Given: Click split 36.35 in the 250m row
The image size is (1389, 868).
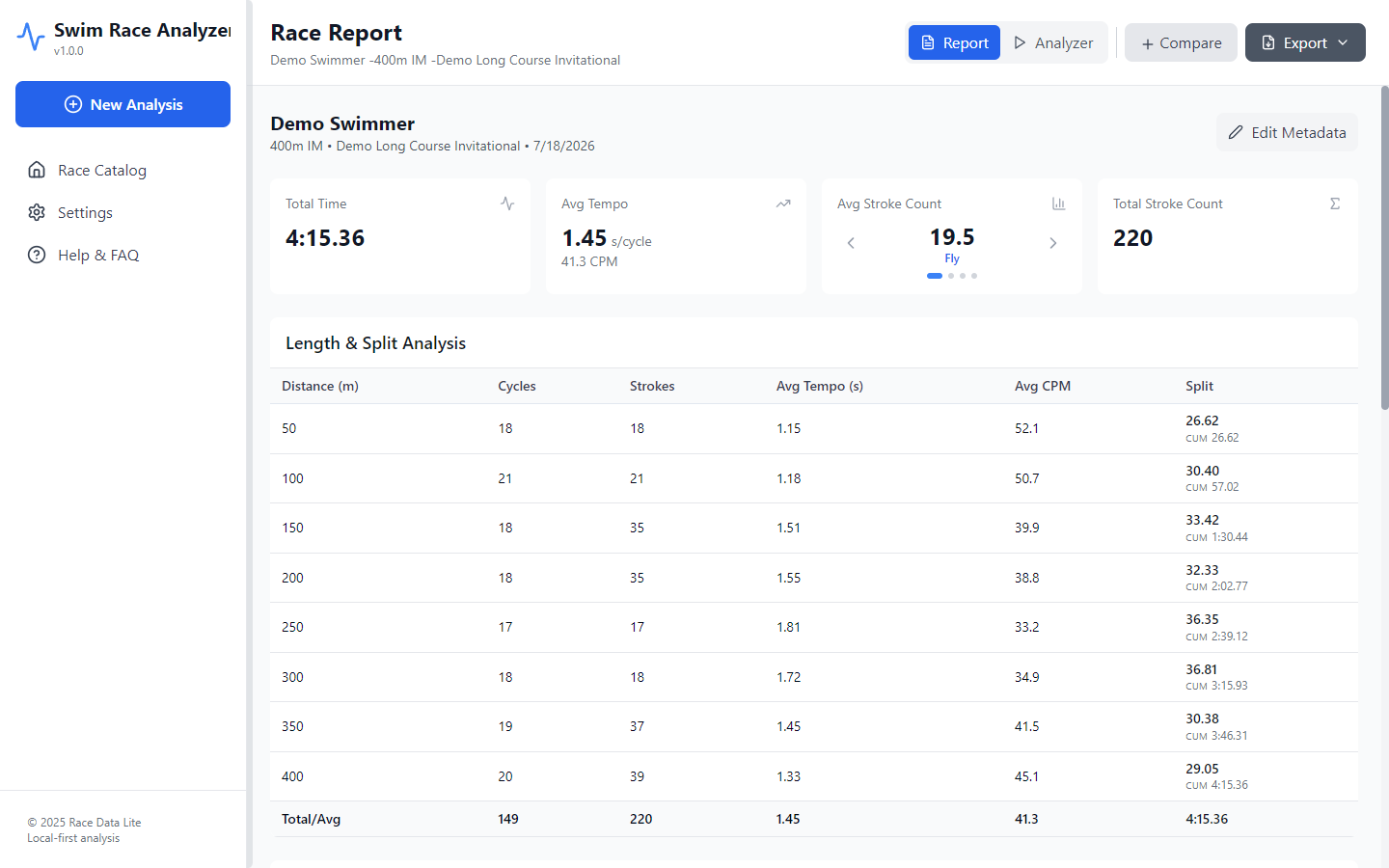Looking at the screenshot, I should click(1202, 619).
